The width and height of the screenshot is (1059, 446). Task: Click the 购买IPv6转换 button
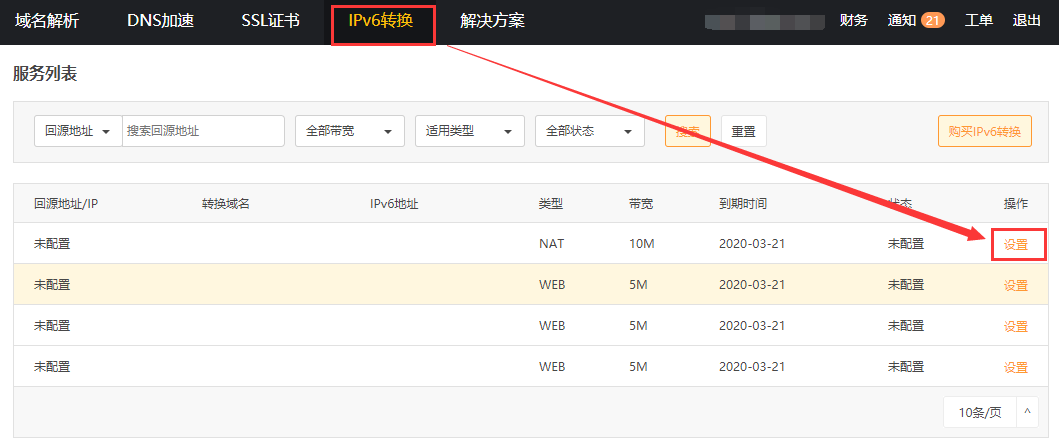coord(984,131)
